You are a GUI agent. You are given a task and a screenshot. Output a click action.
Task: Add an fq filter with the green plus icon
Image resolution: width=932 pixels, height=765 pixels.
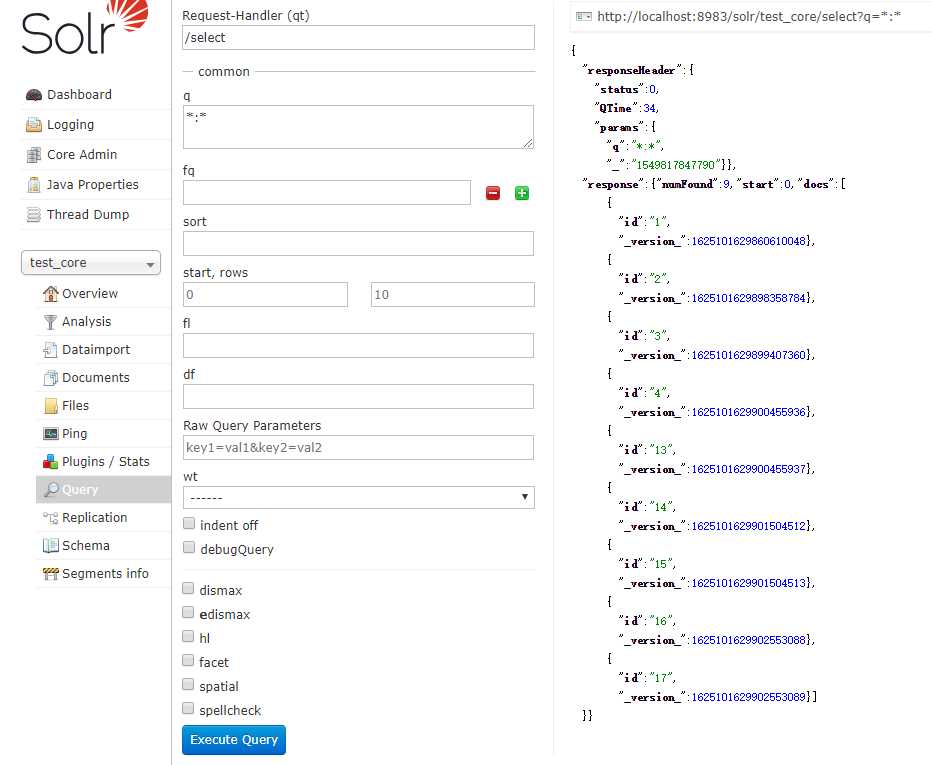522,193
